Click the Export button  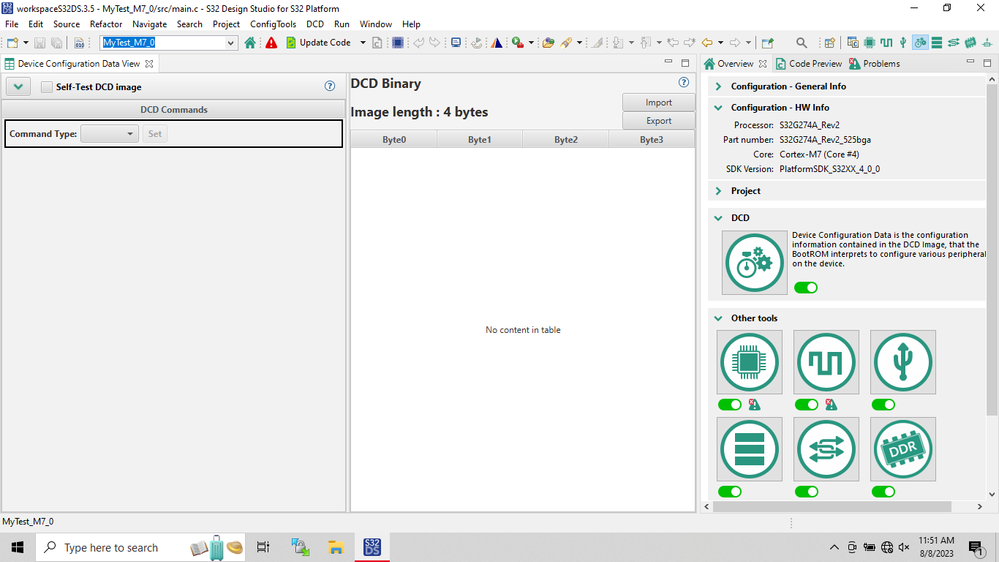658,120
